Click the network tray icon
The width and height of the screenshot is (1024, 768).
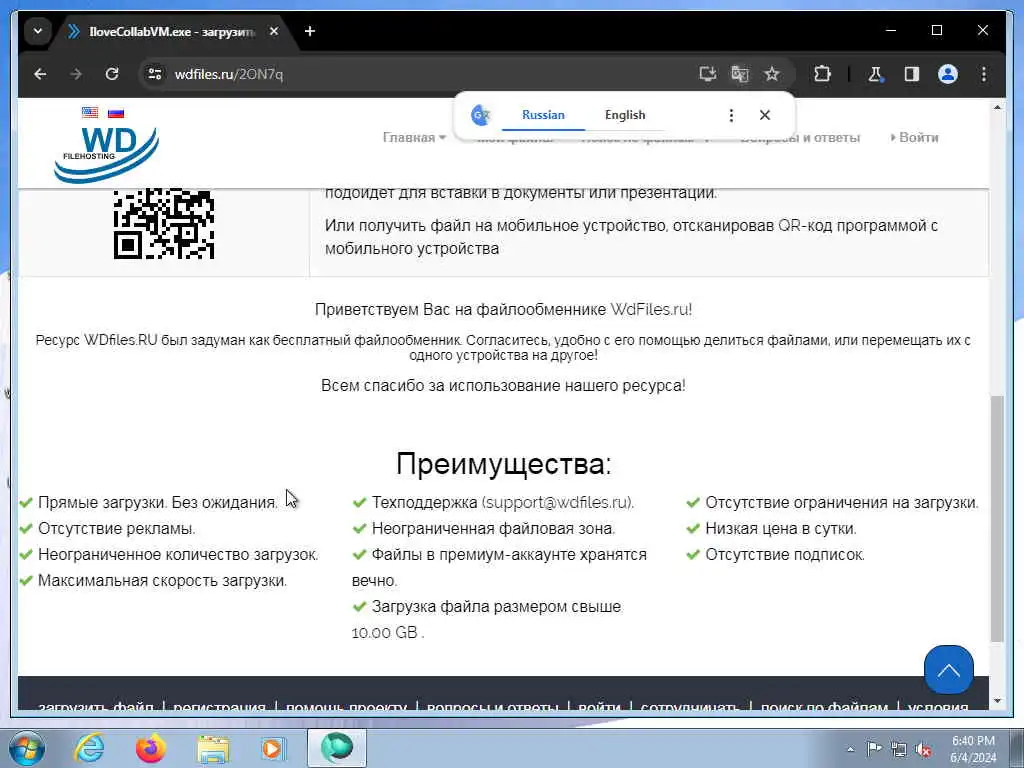899,750
